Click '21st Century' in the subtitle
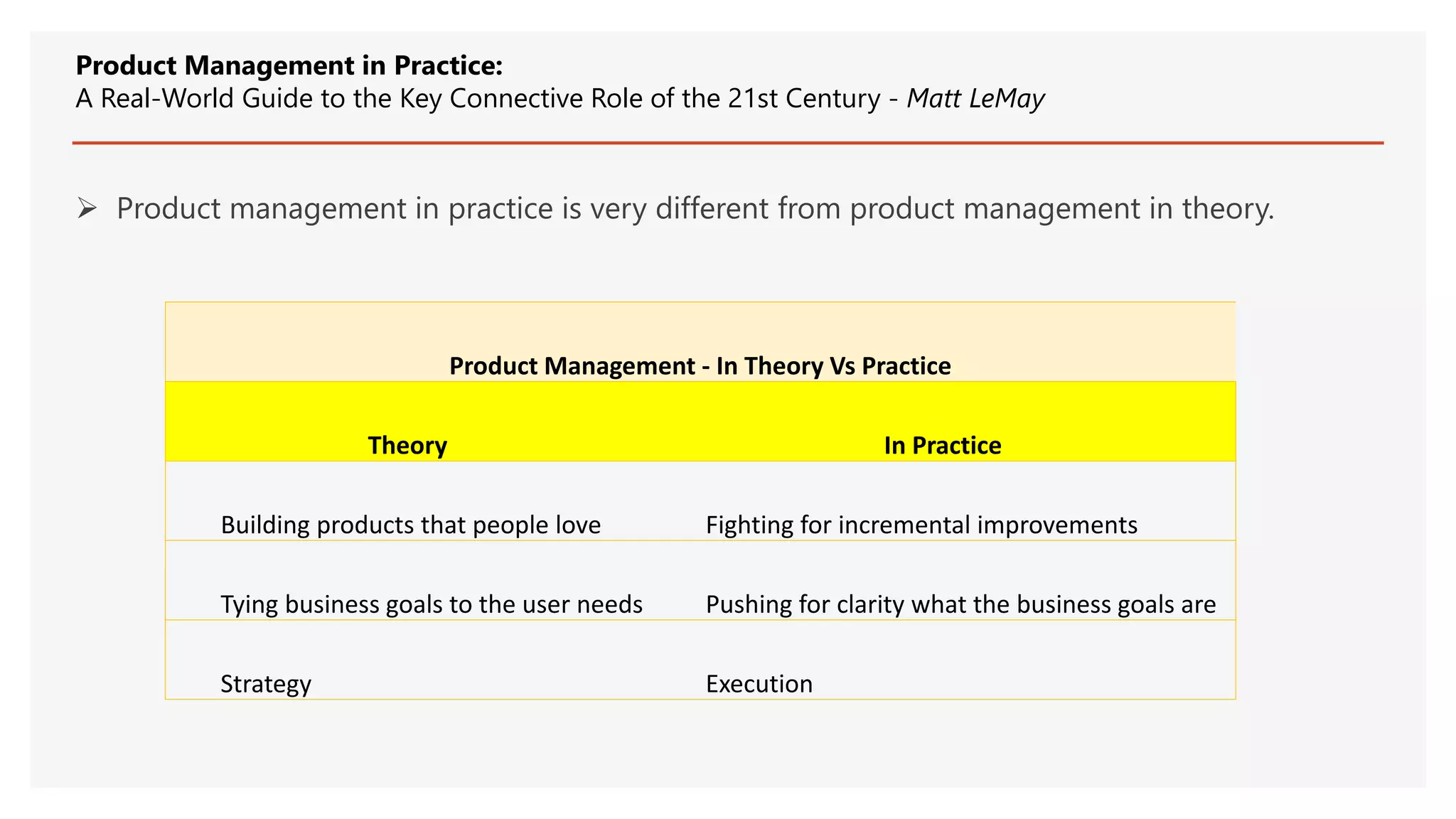The image size is (1456, 819). tap(804, 98)
